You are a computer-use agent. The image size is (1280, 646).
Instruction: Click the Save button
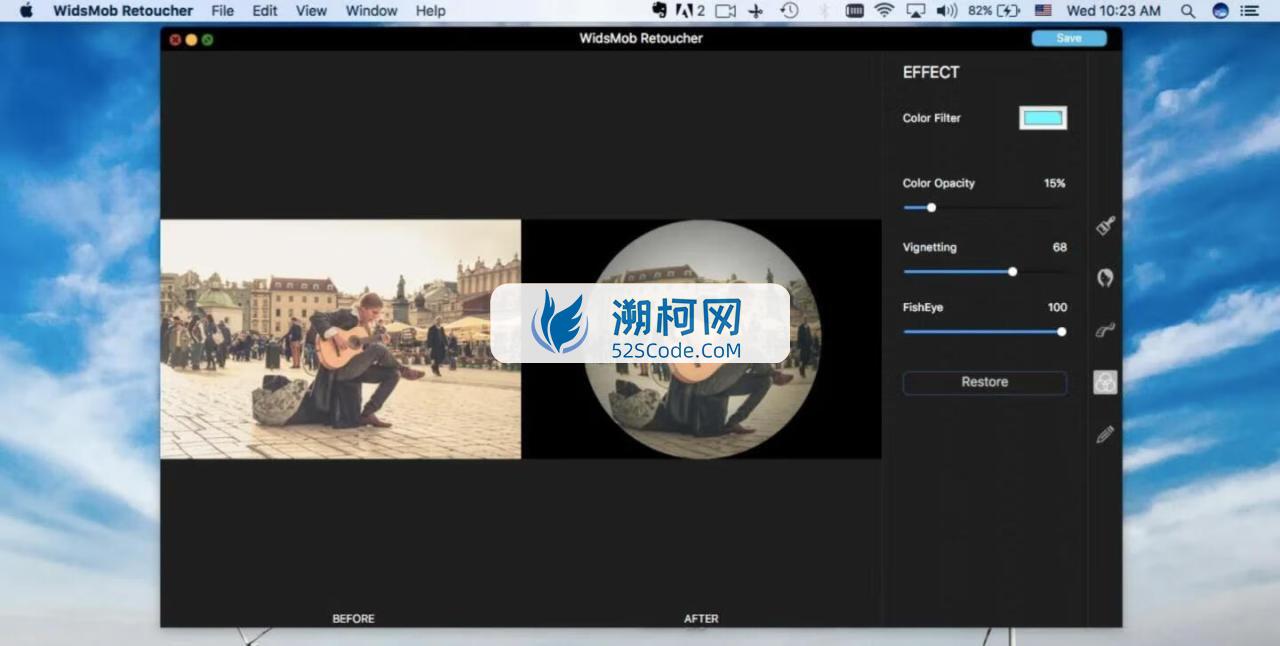(1069, 38)
